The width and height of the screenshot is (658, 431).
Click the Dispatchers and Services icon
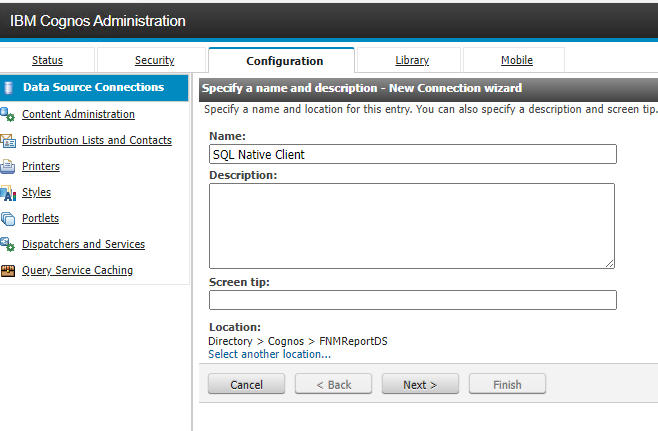pos(7,244)
